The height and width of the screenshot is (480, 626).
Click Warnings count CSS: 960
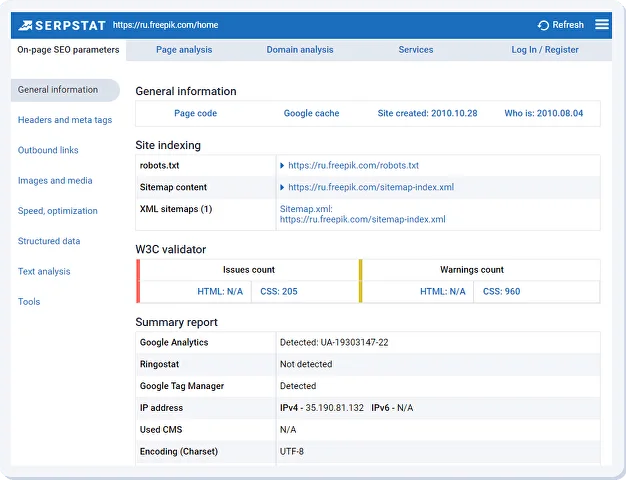[x=501, y=292]
